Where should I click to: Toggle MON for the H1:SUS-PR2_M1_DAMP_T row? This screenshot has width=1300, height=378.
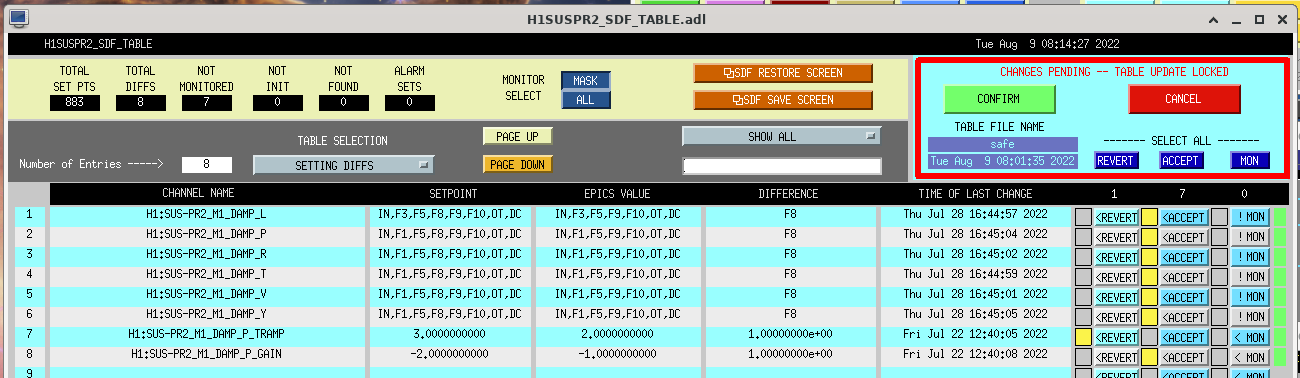click(1250, 277)
